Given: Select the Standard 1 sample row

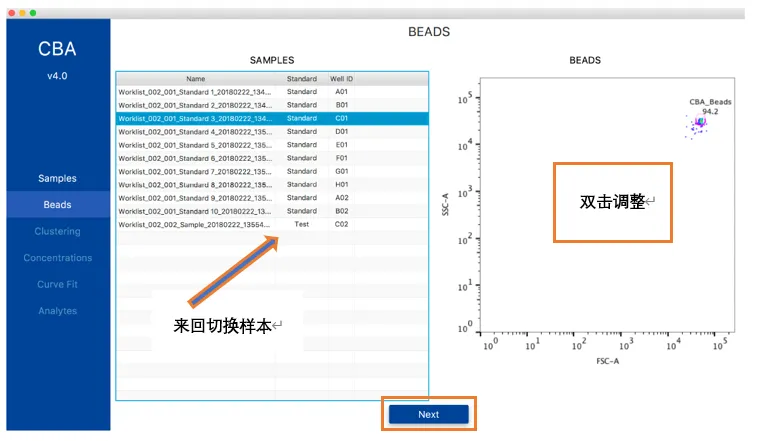Looking at the screenshot, I should pyautogui.click(x=195, y=91).
